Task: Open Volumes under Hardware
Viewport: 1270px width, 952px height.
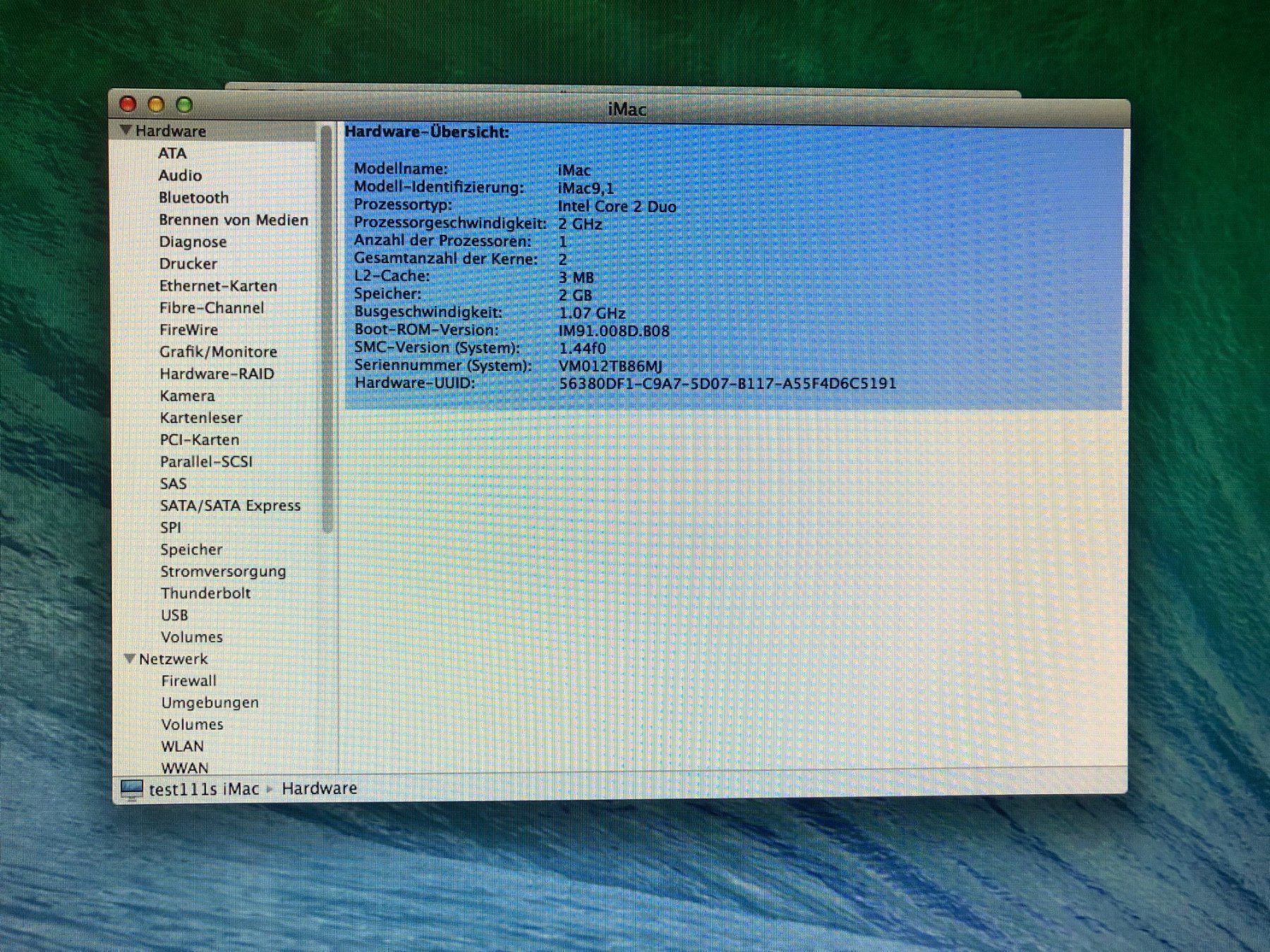Action: [x=191, y=637]
